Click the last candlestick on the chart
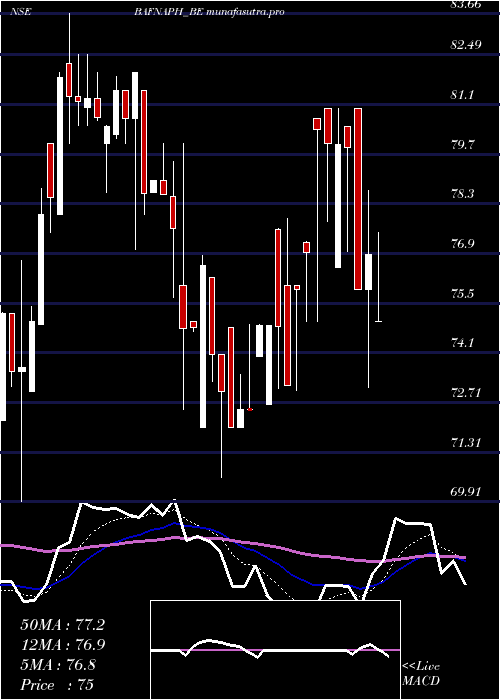The width and height of the screenshot is (500, 700). 378,277
